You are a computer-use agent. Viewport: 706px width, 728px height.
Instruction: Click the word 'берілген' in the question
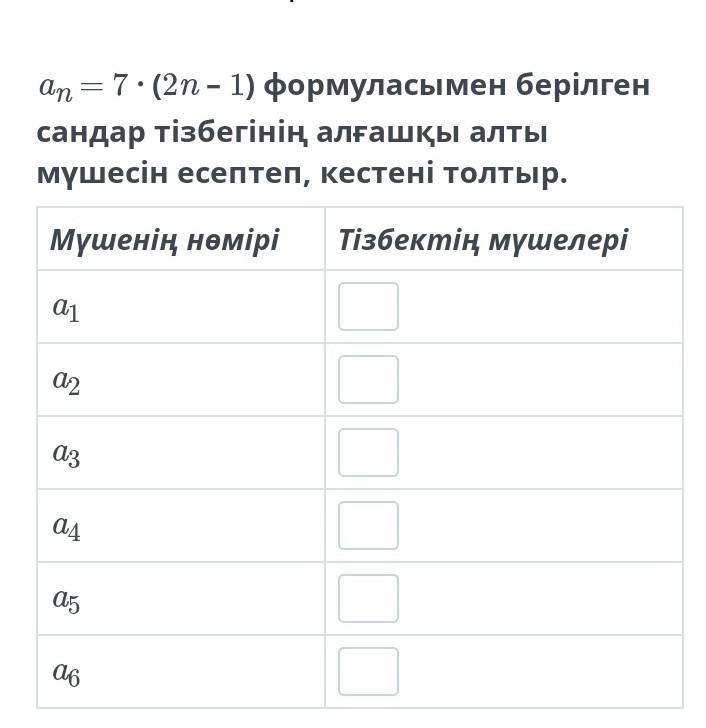(x=583, y=86)
